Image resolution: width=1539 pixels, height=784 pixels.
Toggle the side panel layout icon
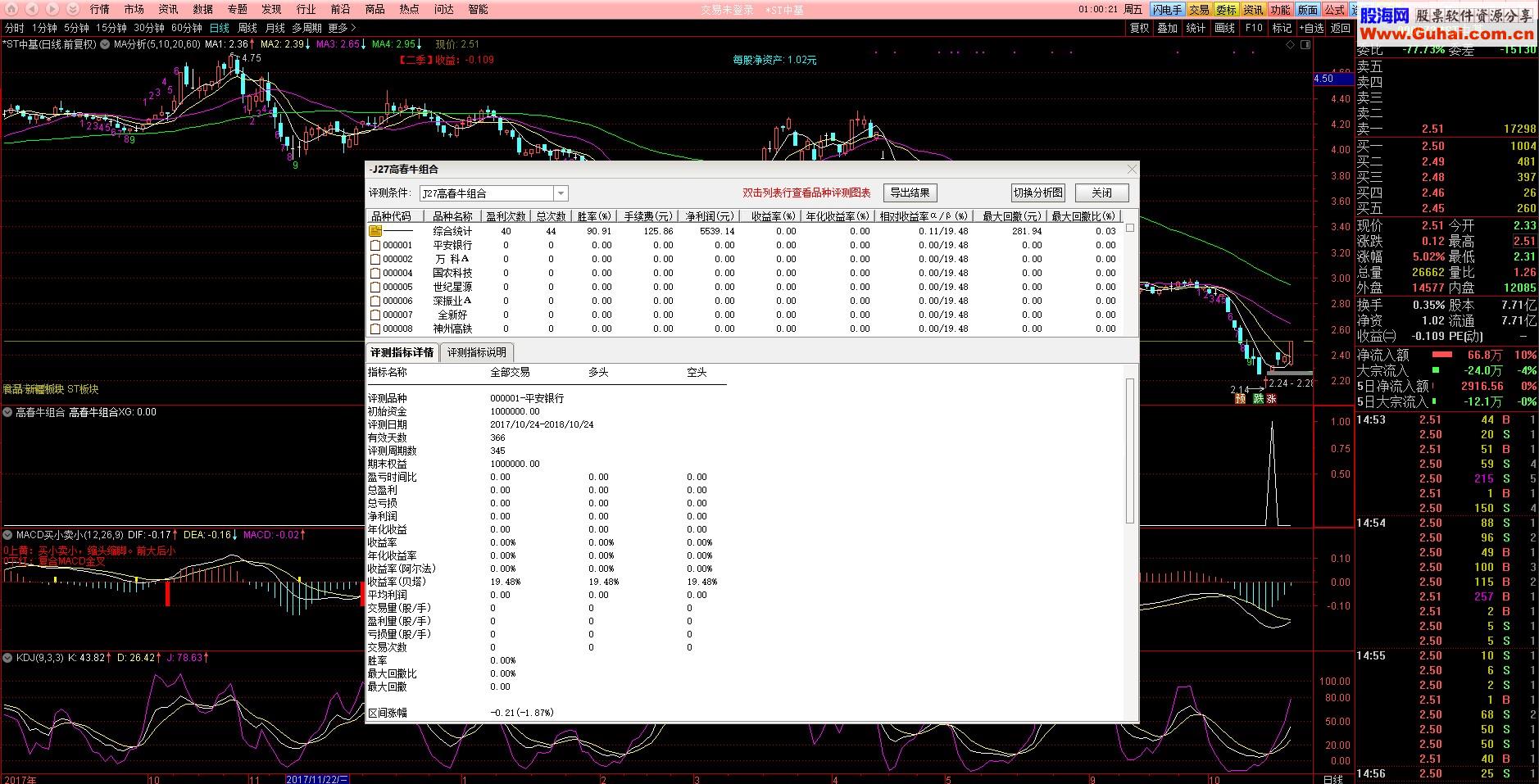1306,44
